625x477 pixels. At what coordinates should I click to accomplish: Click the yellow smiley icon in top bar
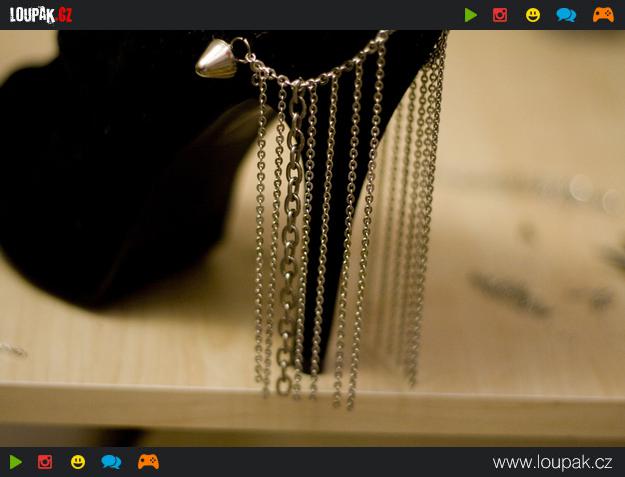click(533, 15)
